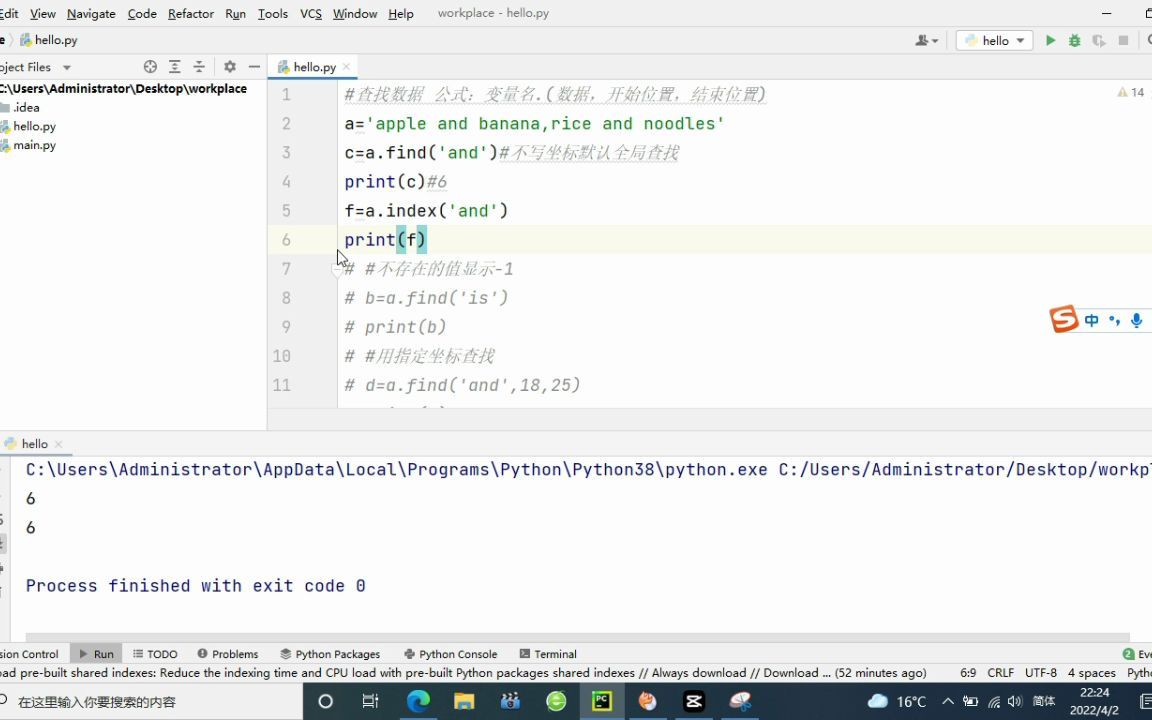Open the Refactor menu
This screenshot has width=1152, height=720.
190,13
